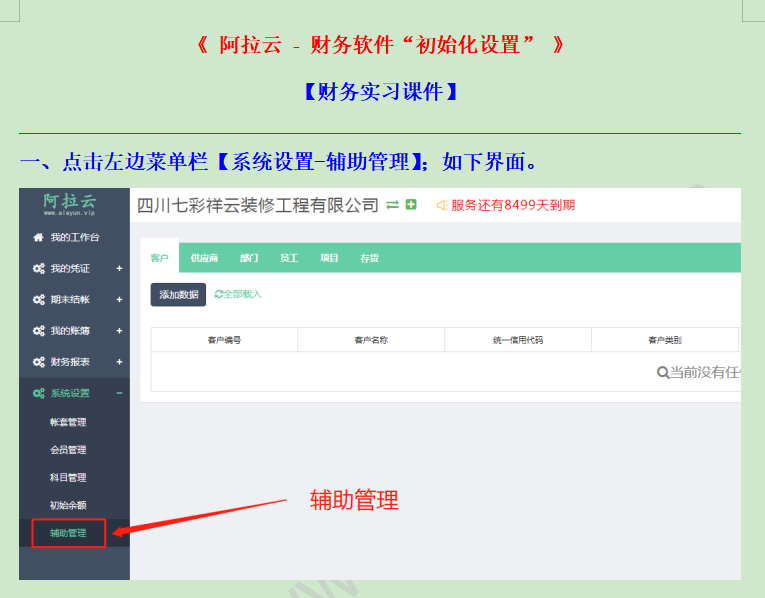Click the gears icon beside 期末结帐
Viewport: 765px width, 598px height.
point(39,300)
